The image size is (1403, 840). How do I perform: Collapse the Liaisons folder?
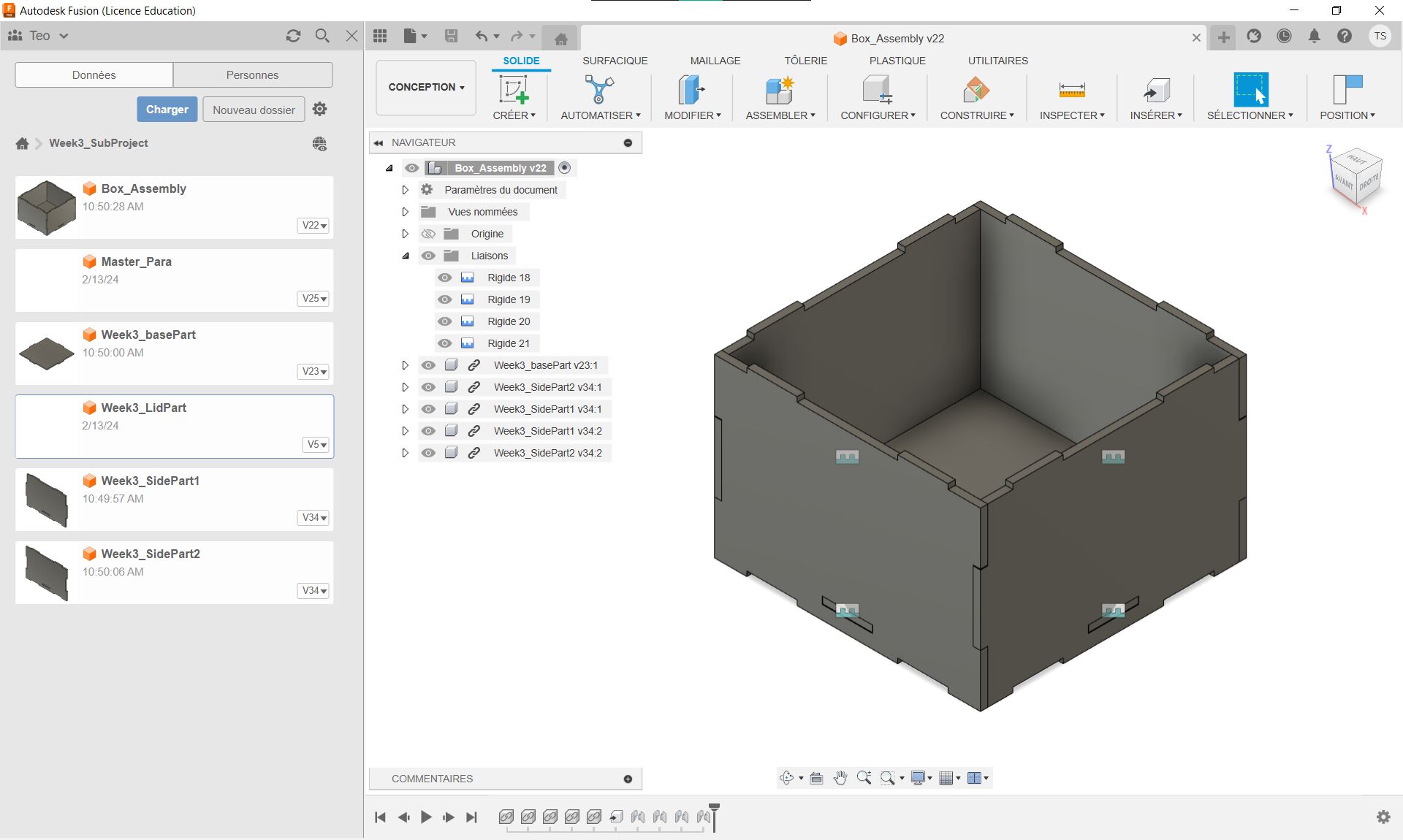405,256
